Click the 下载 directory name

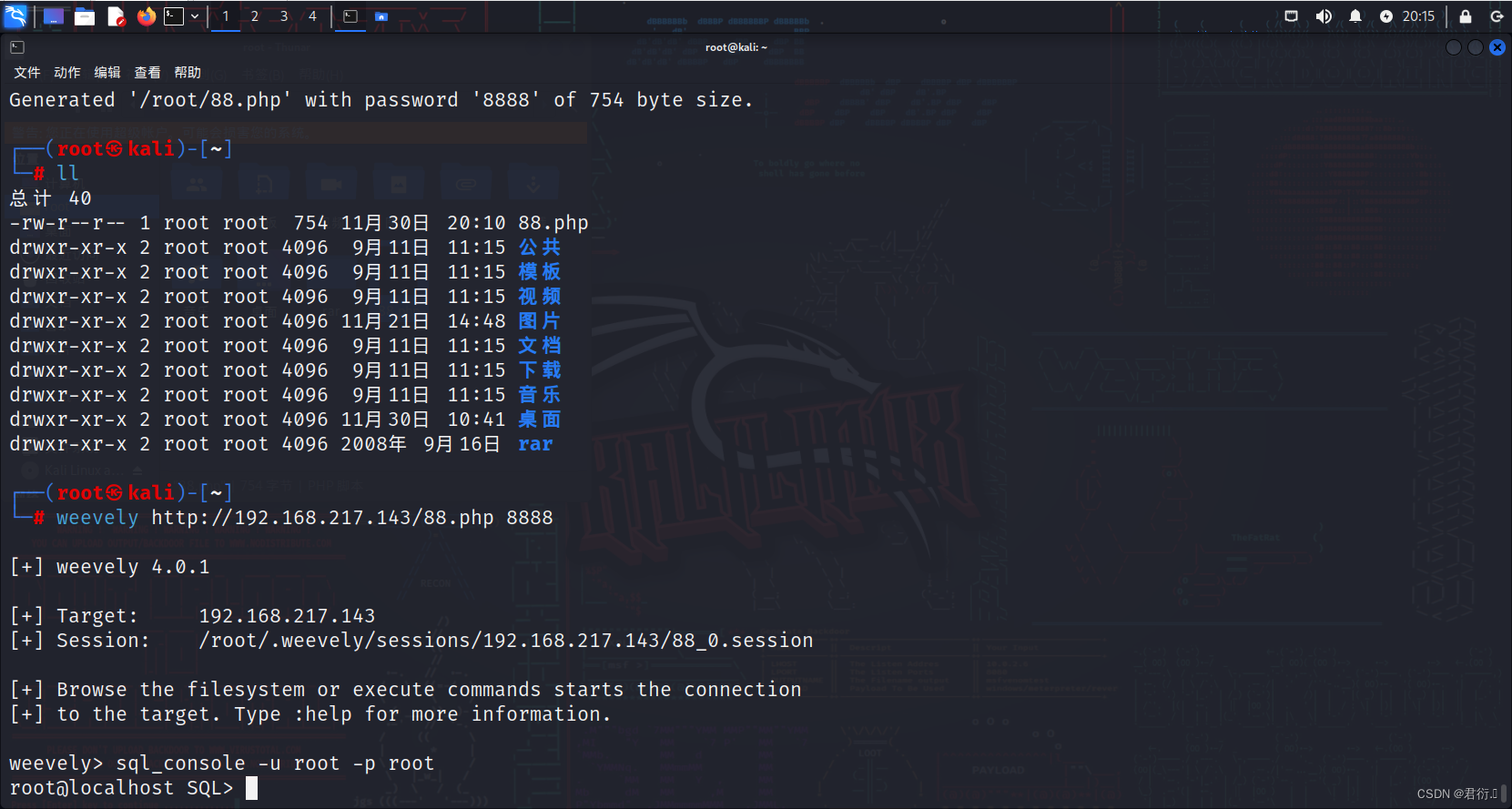pyautogui.click(x=540, y=370)
